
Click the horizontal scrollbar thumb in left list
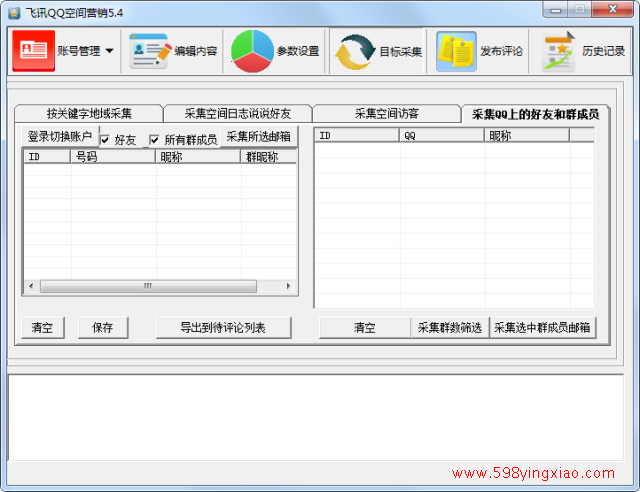click(148, 286)
